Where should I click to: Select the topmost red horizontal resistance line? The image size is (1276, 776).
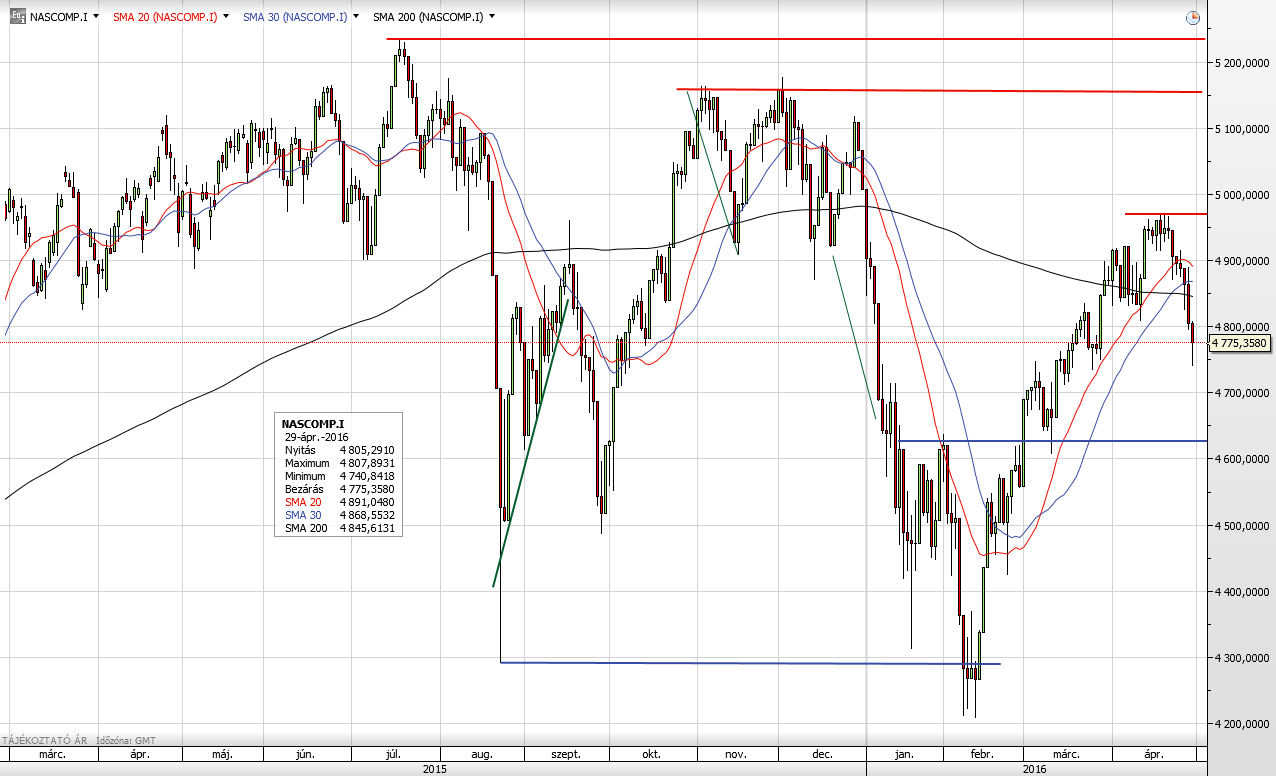[795, 39]
